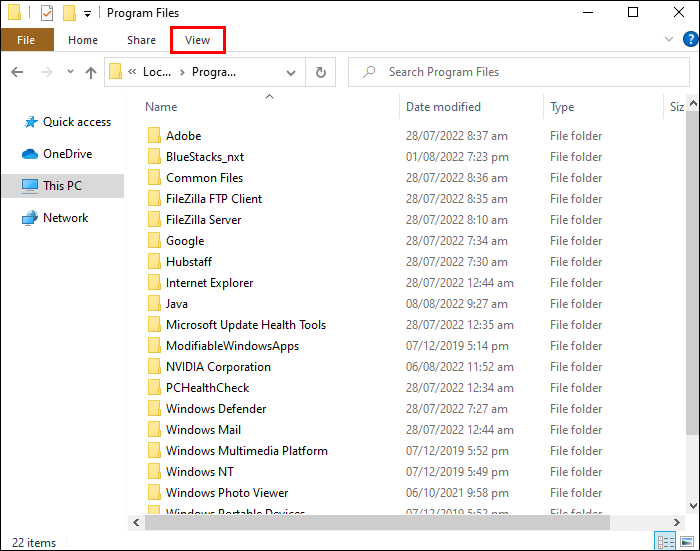Select the Windows Photo Viewer folder name
Image resolution: width=700 pixels, height=551 pixels.
tap(227, 493)
